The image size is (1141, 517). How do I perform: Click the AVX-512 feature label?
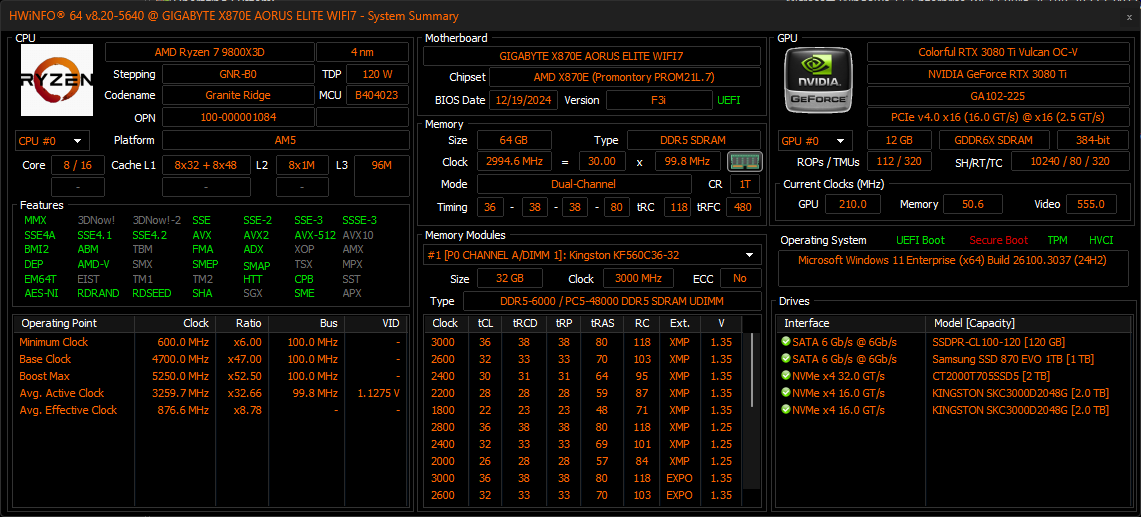[314, 235]
